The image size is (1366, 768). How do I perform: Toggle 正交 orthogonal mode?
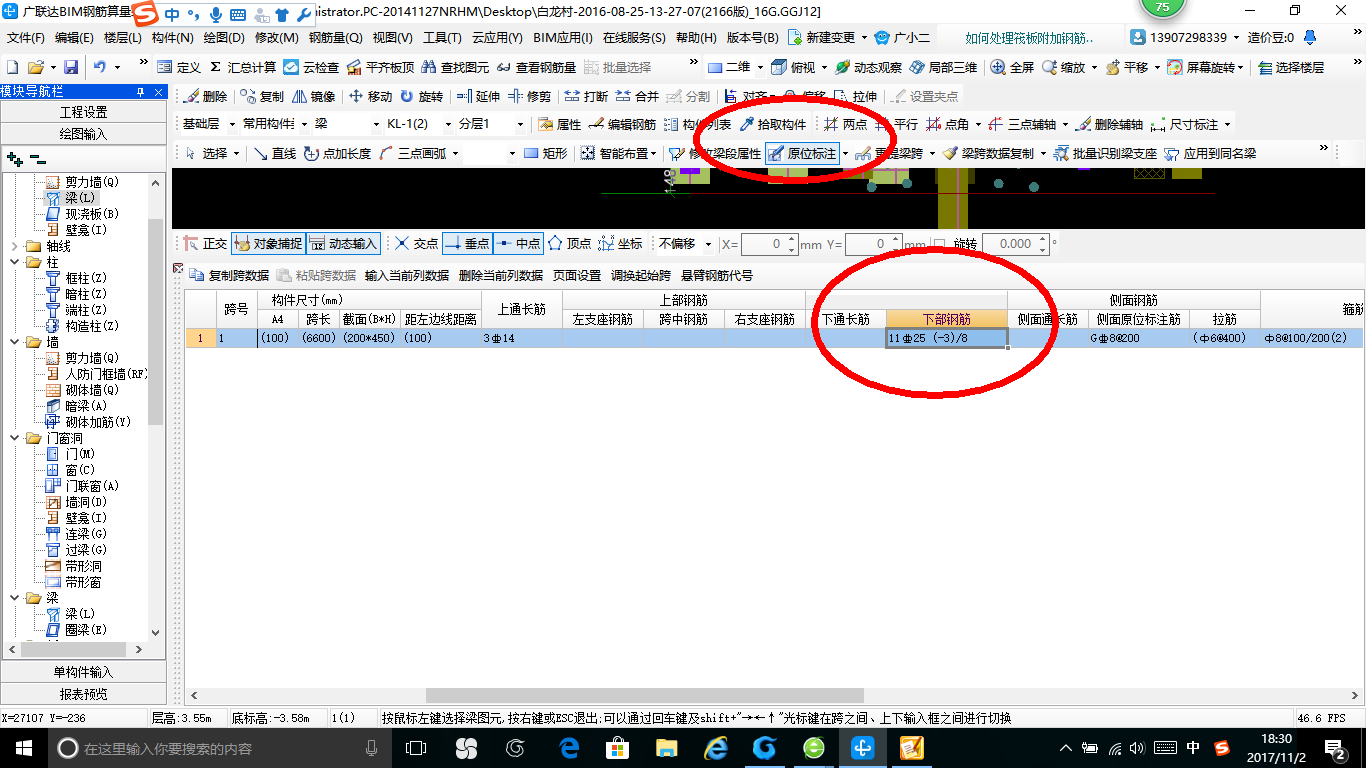[205, 243]
